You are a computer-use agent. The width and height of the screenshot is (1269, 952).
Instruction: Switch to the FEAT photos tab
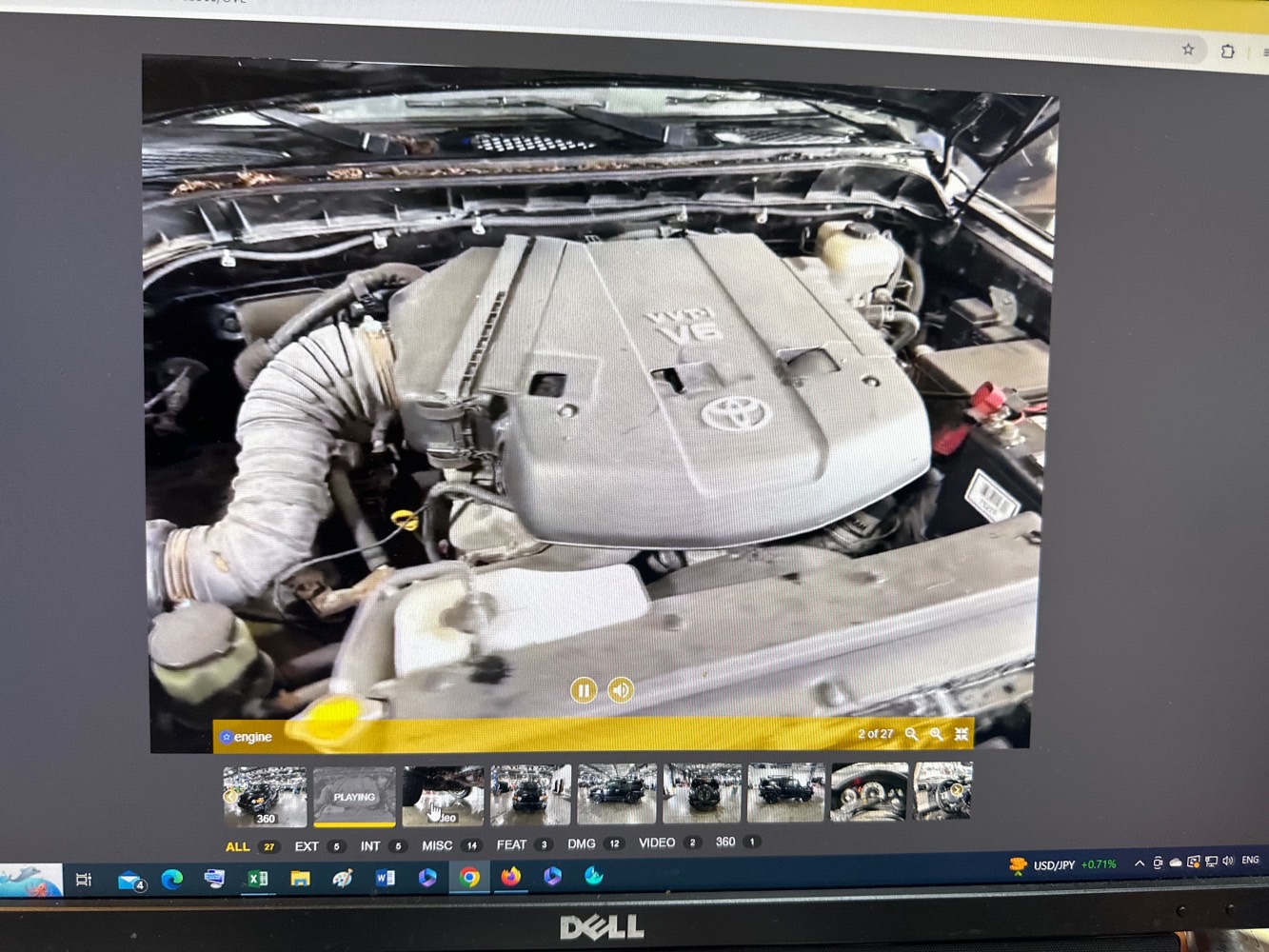[524, 844]
